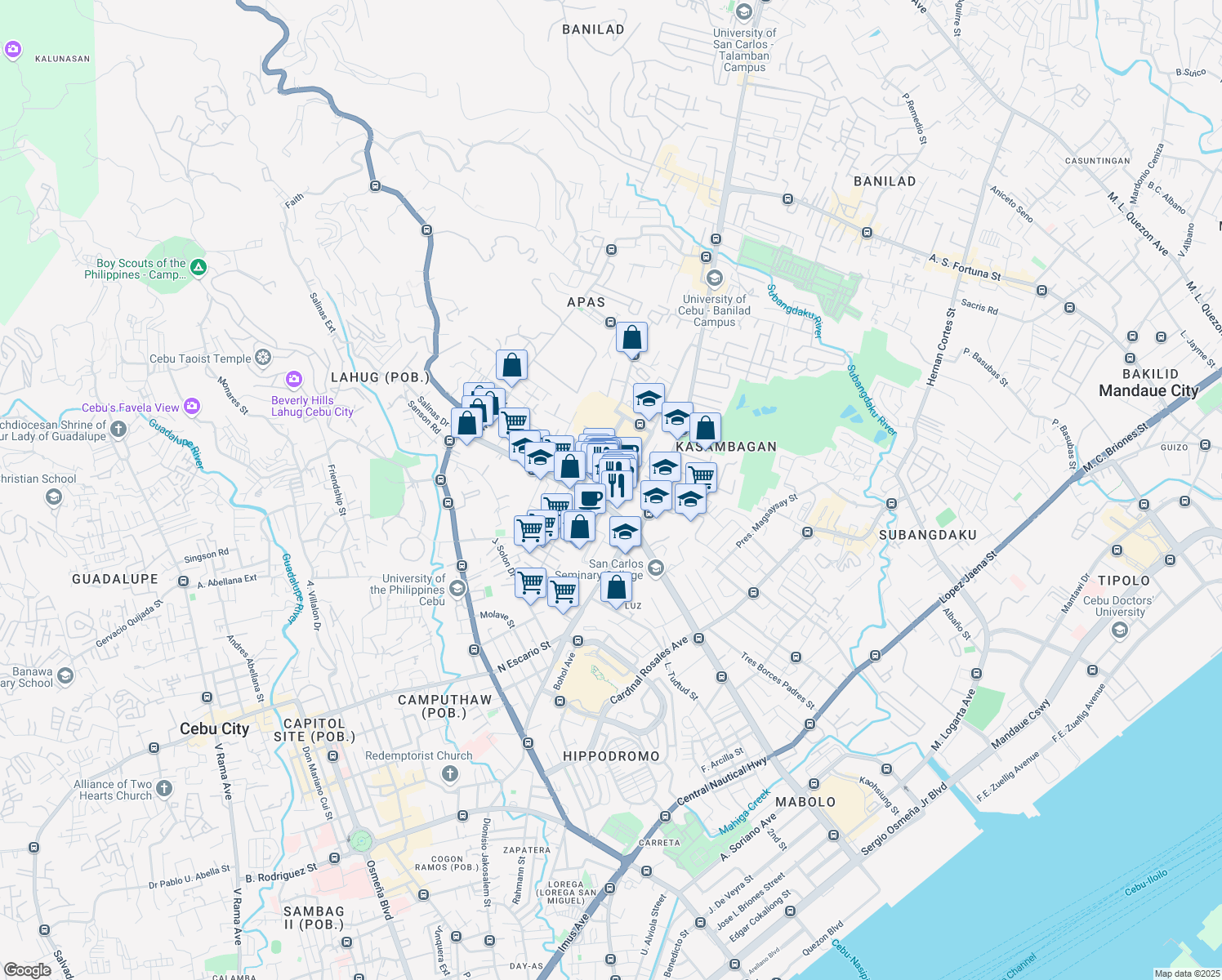This screenshot has height=980, width=1222.
Task: Click the M. Logarta Ave label
Action: [x=954, y=720]
